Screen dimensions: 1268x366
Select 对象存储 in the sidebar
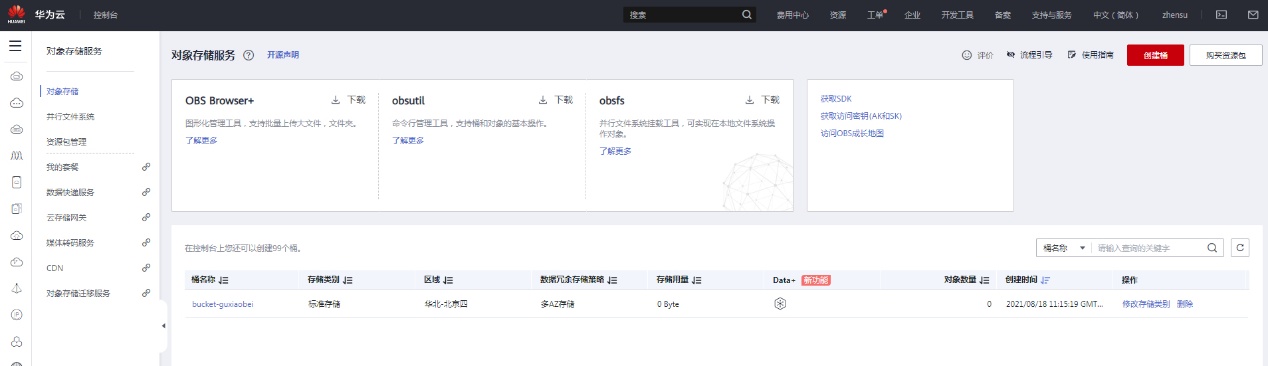pos(62,91)
